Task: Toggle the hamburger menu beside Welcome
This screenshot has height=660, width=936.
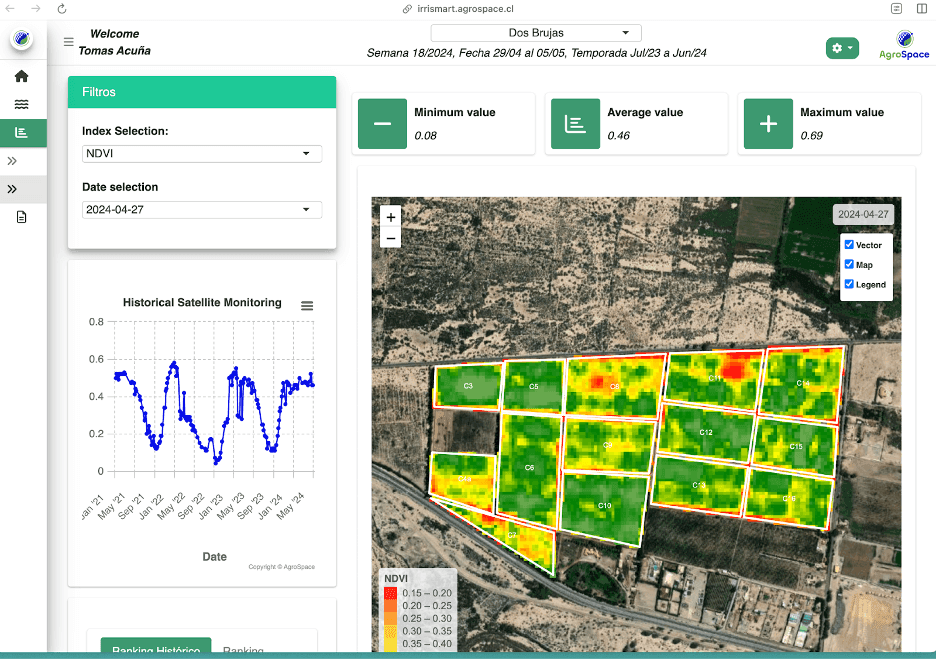Action: (x=69, y=42)
